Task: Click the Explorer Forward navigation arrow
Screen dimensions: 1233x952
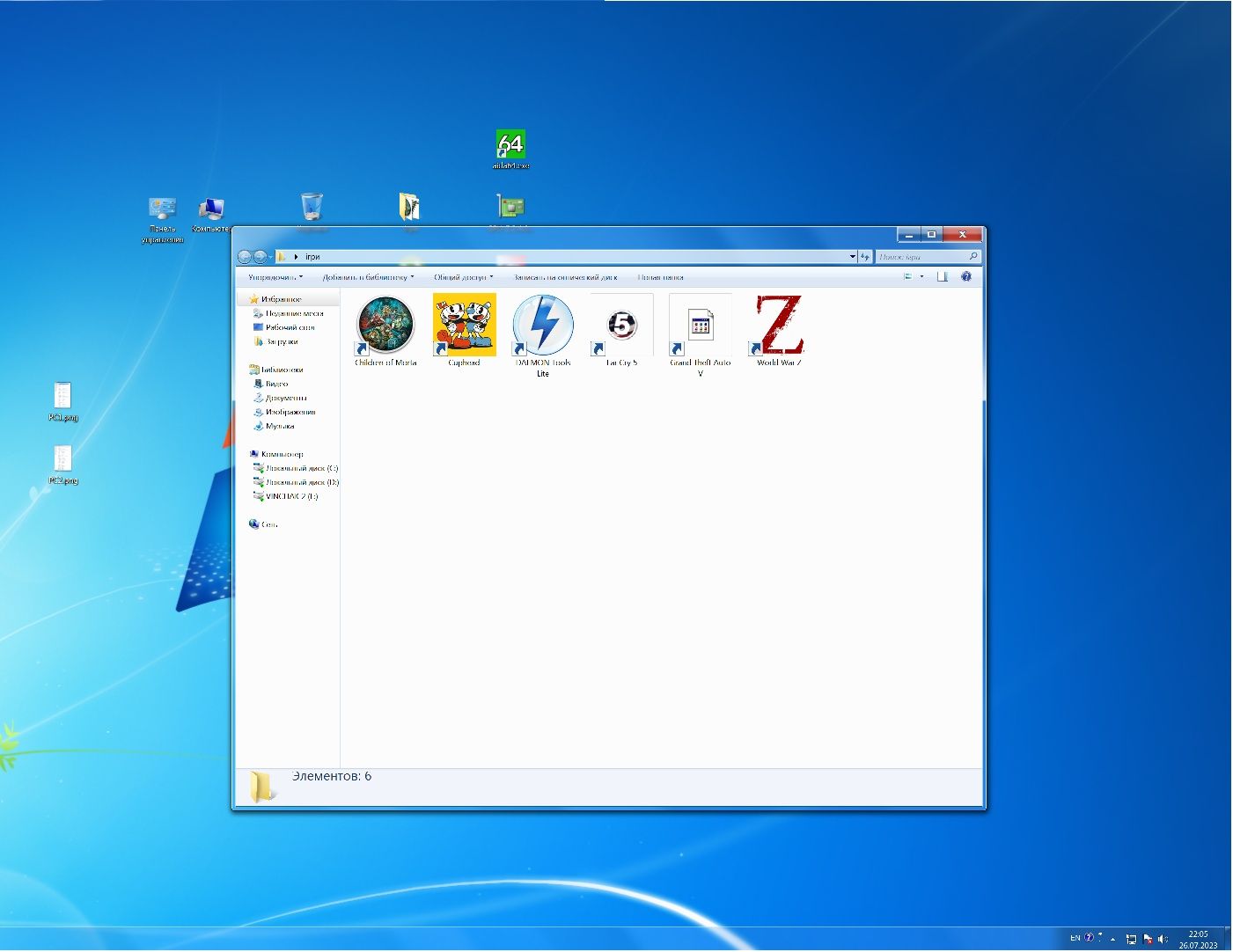Action: coord(261,257)
